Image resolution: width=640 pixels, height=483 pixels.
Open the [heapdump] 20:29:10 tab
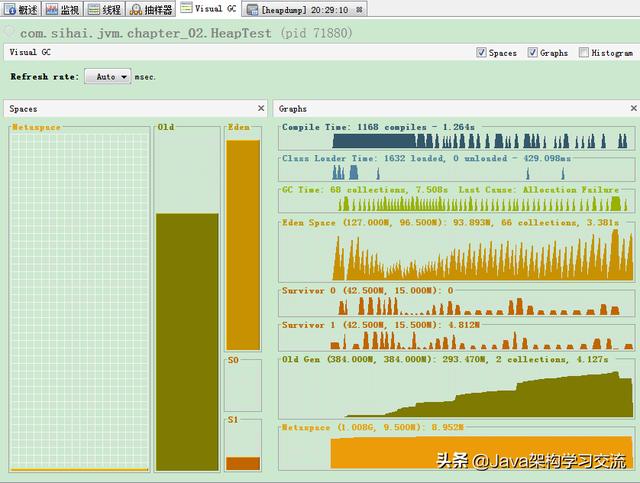pos(304,9)
